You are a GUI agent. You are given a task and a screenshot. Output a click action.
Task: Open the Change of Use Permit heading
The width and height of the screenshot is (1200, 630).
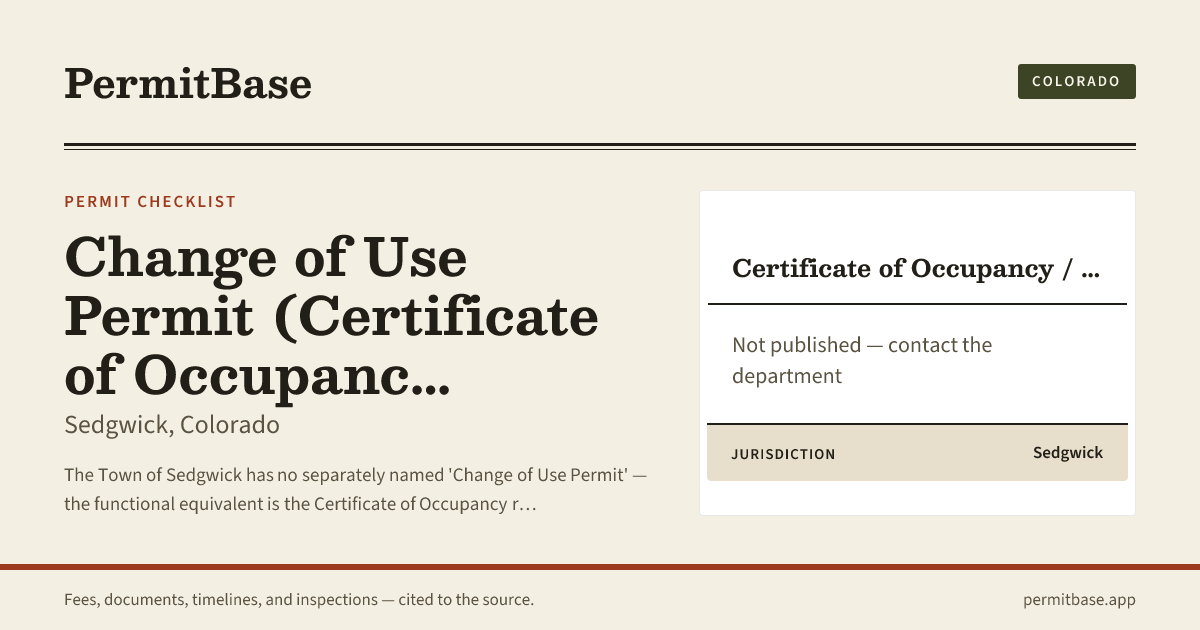[331, 316]
